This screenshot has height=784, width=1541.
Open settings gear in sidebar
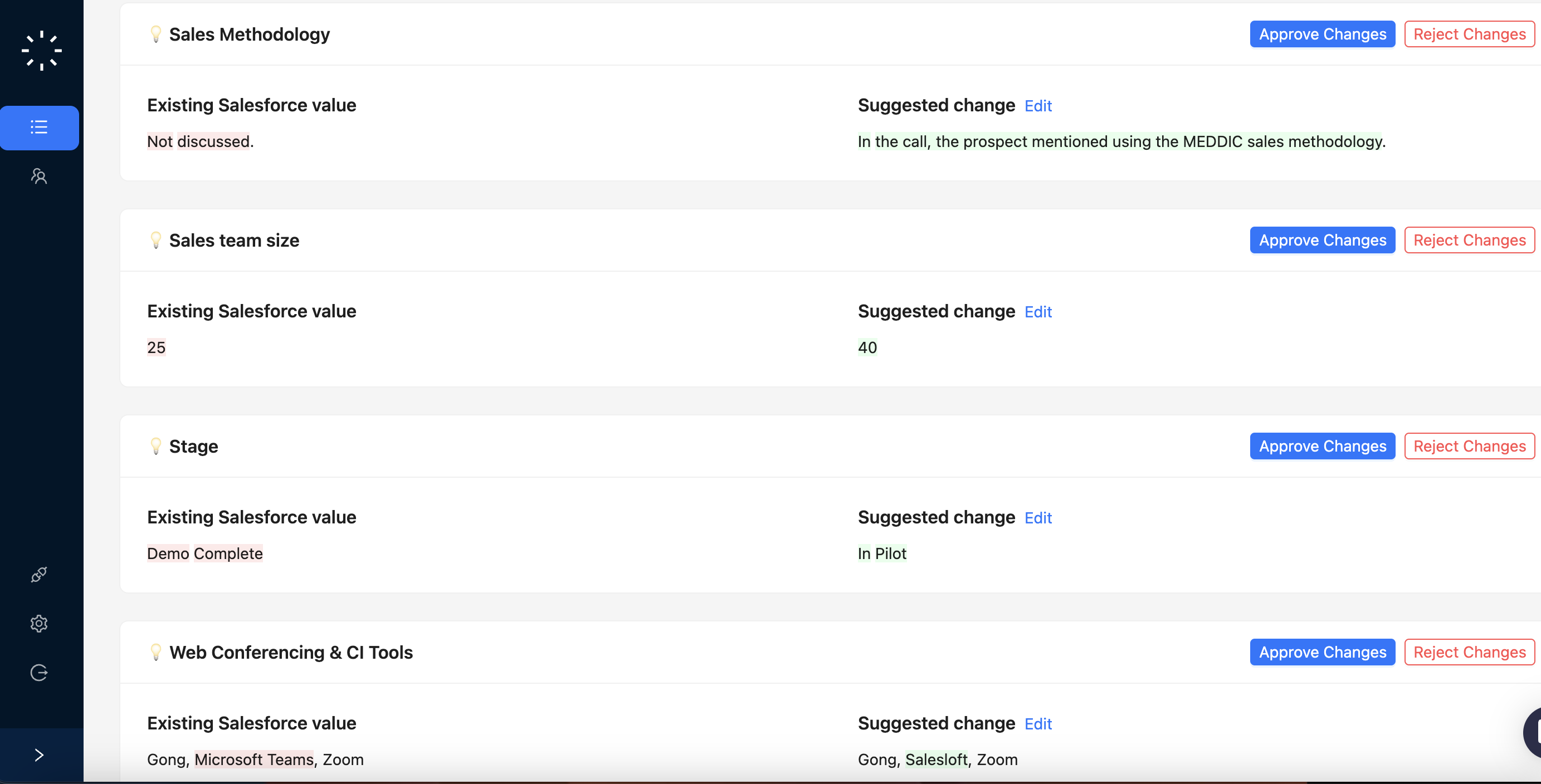(39, 624)
